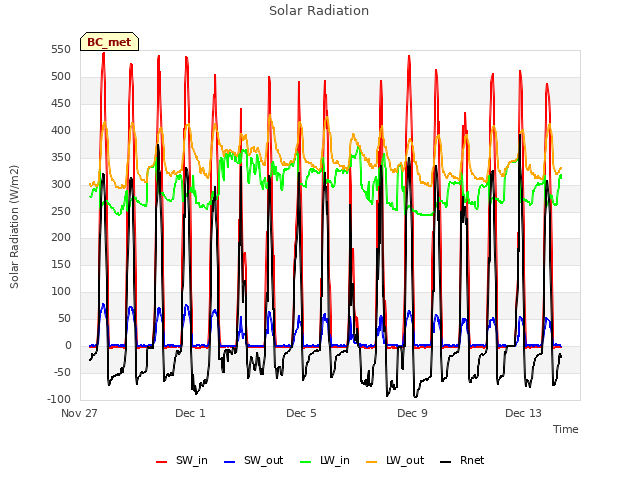Image resolution: width=640 pixels, height=480 pixels.
Task: Toggle the SW_out legend entry
Action: coord(253,461)
